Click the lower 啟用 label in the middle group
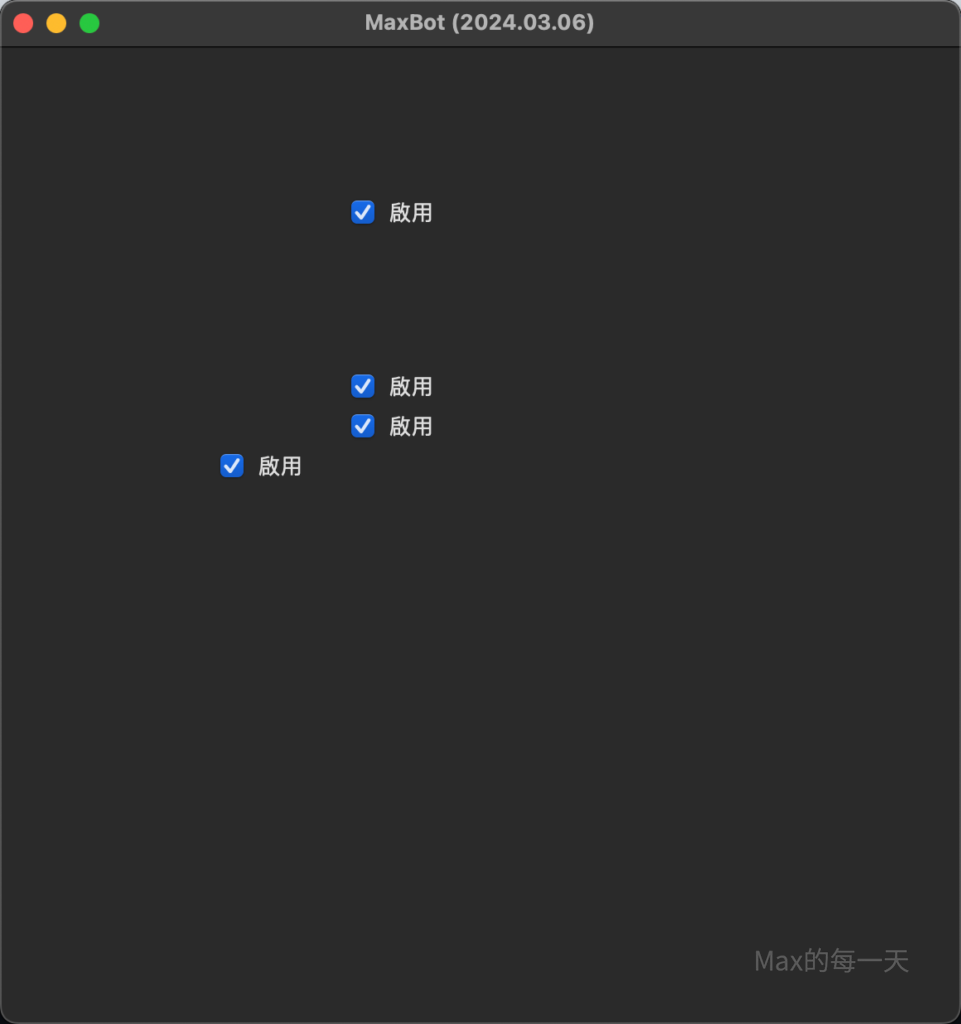The width and height of the screenshot is (961, 1024). 411,426
